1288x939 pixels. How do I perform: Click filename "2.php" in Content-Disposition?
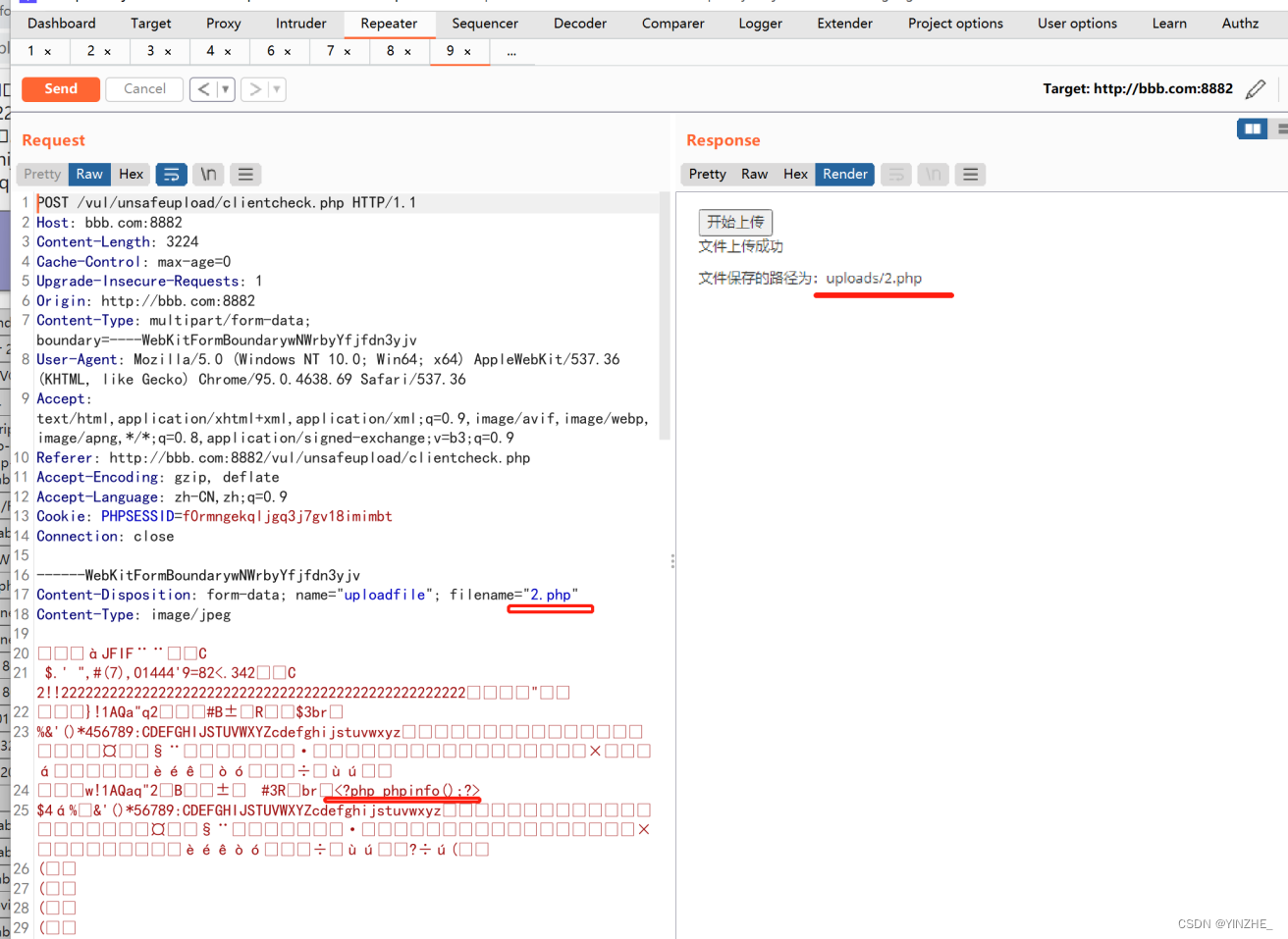[551, 595]
